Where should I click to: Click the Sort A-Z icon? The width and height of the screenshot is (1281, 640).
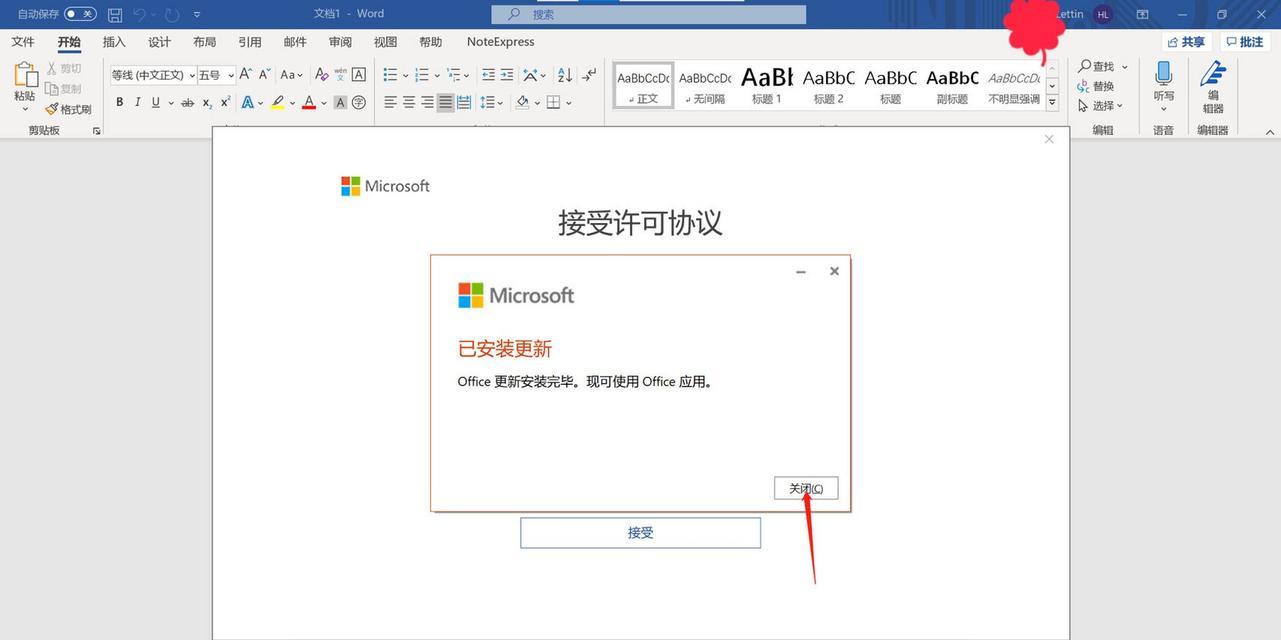tap(565, 75)
